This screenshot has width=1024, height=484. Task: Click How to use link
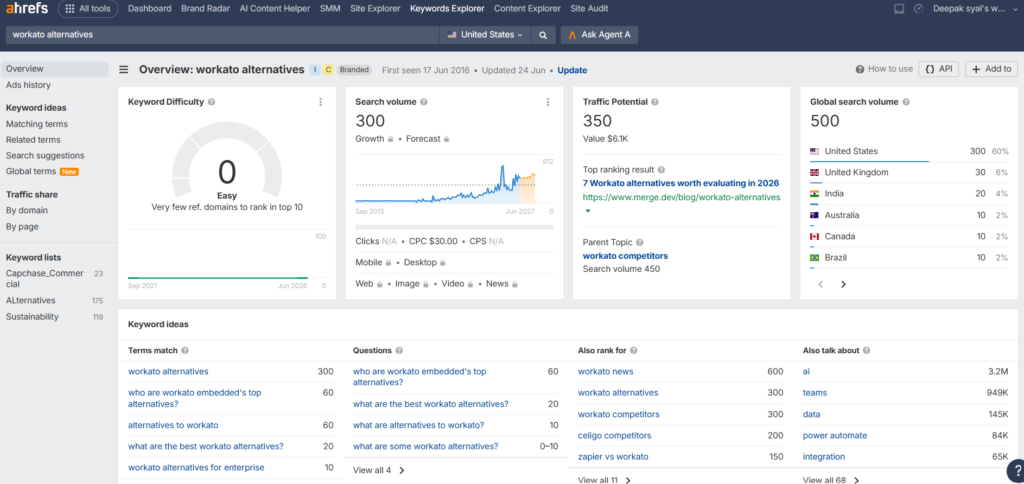[884, 69]
